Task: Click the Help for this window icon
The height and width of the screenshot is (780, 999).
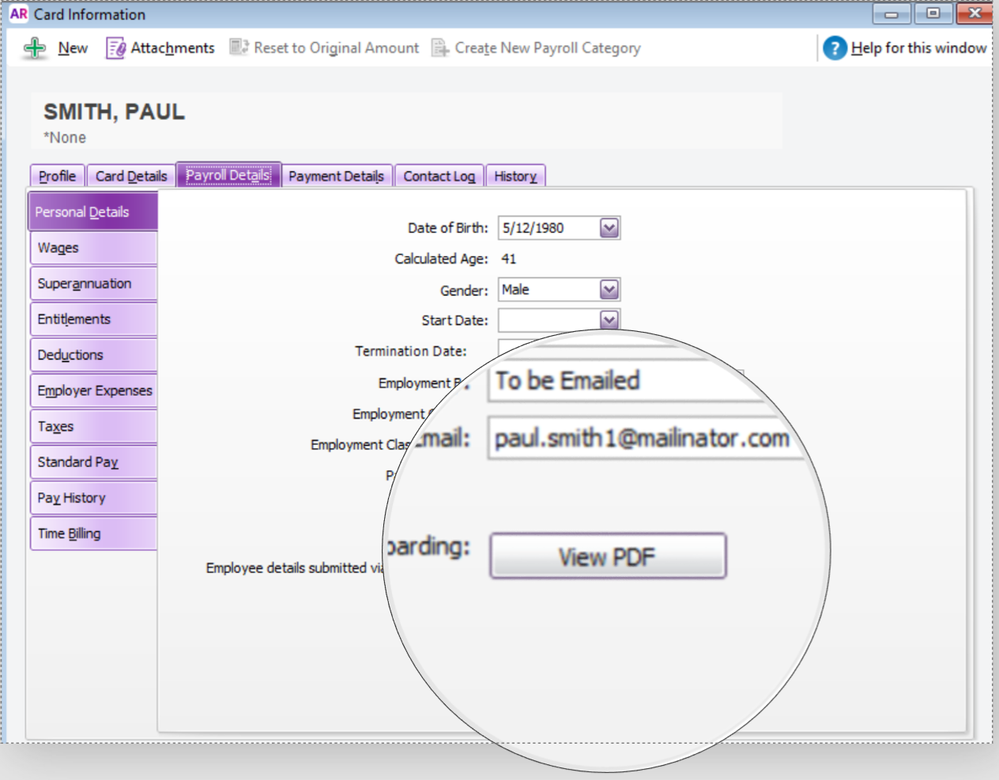Action: click(834, 48)
